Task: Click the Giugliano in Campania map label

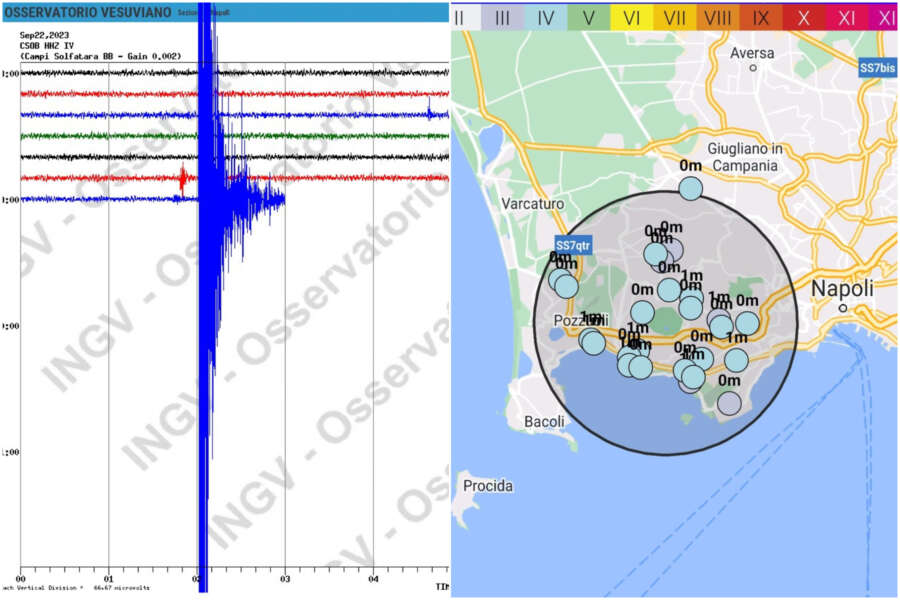Action: [728, 157]
